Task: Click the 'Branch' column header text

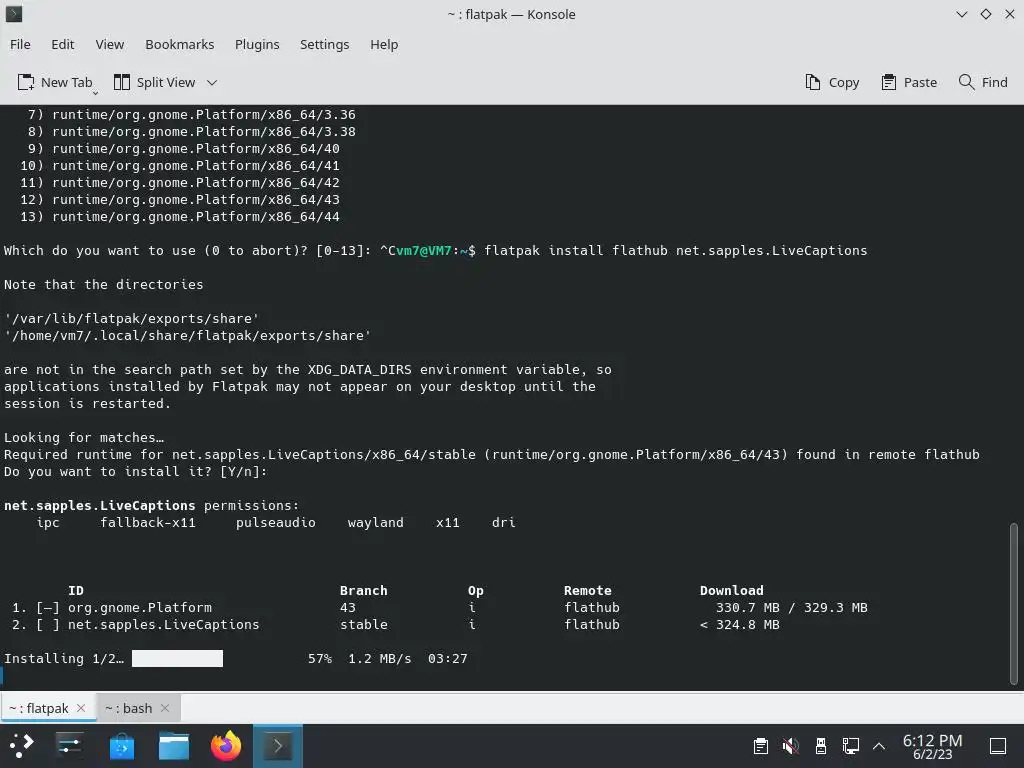Action: pos(364,590)
